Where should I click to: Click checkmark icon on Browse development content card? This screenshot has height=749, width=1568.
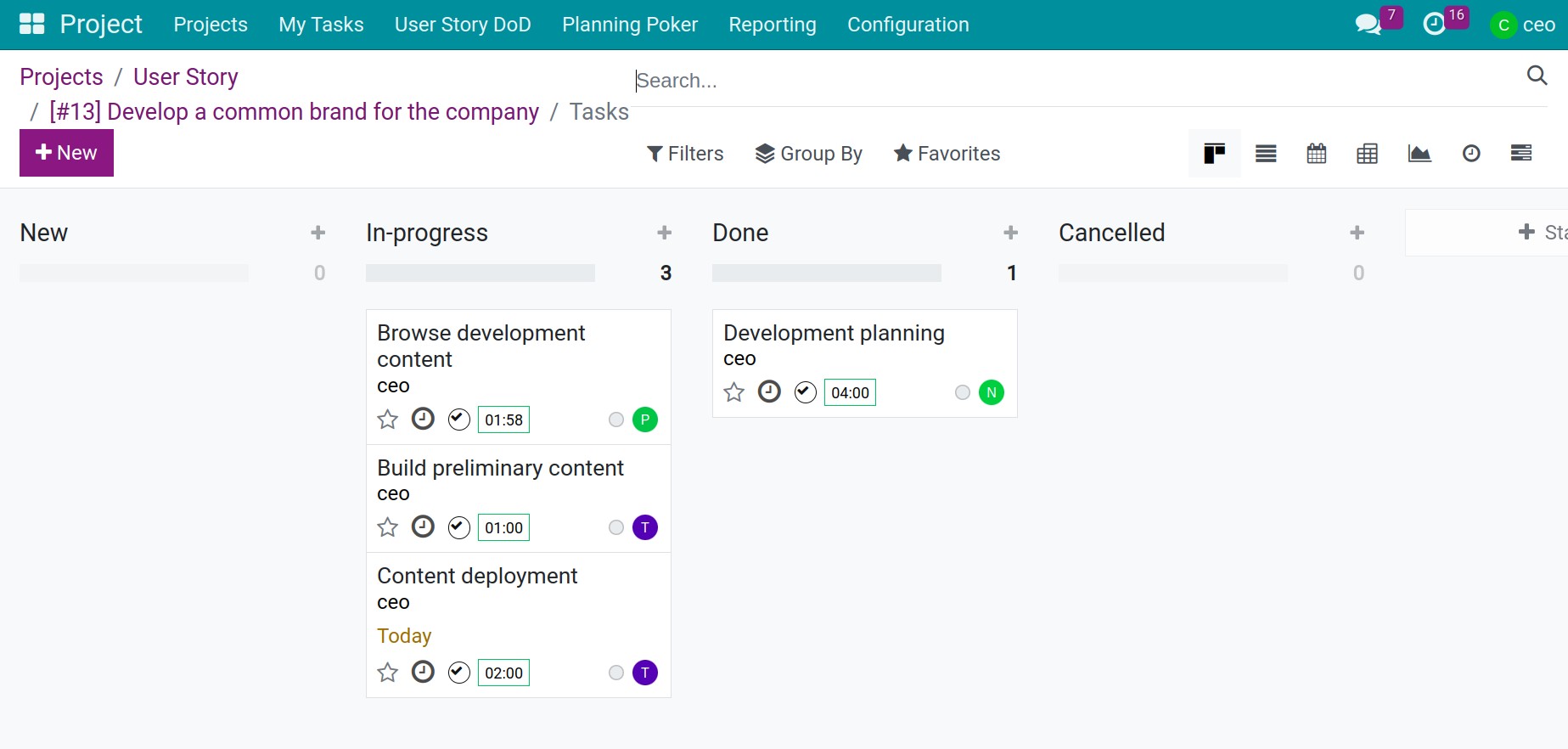click(x=459, y=420)
